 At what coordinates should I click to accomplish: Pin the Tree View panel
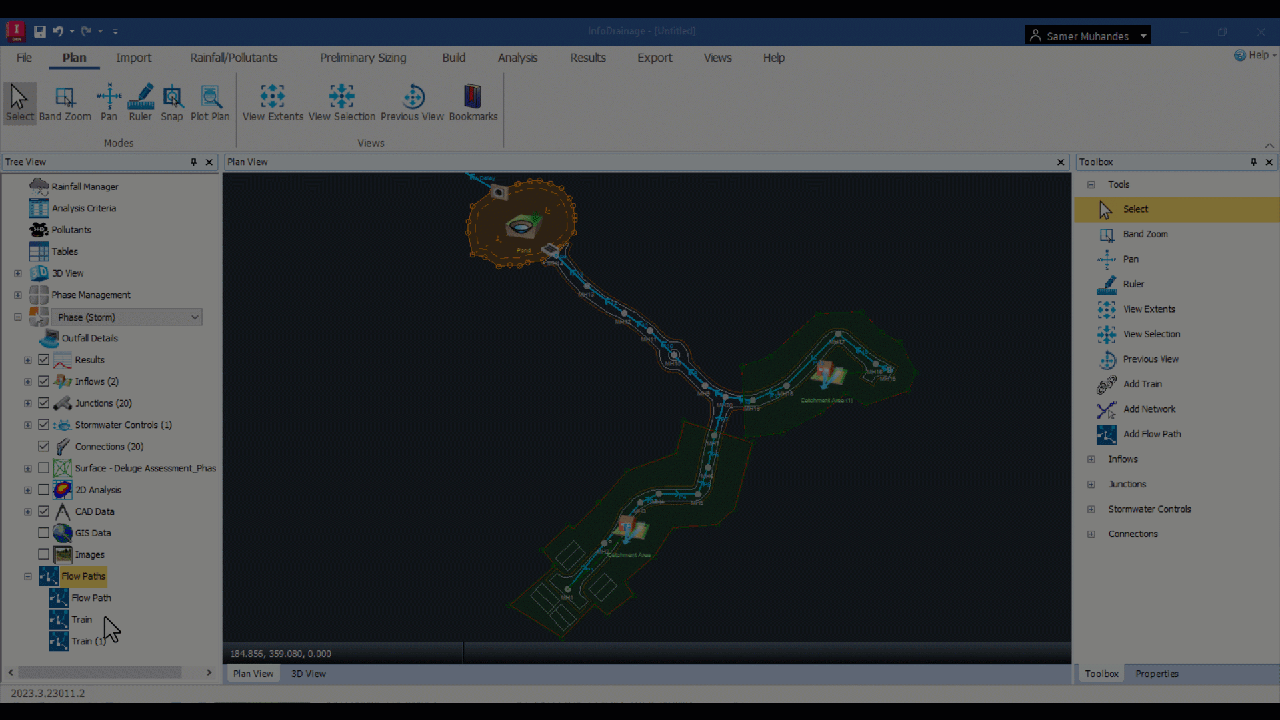click(x=194, y=162)
